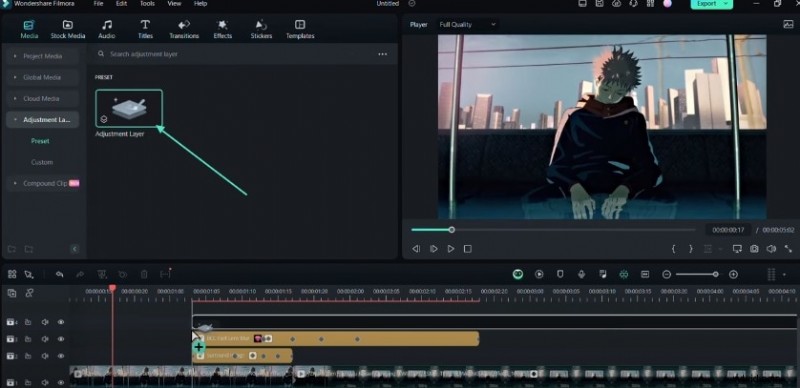
Task: Mute track 1 audio
Action: (x=45, y=382)
